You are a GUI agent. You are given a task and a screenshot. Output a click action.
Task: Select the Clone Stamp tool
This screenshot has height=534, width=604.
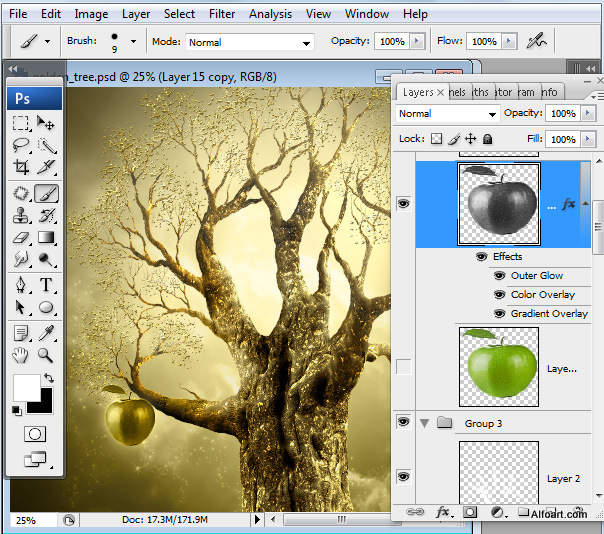pyautogui.click(x=21, y=216)
